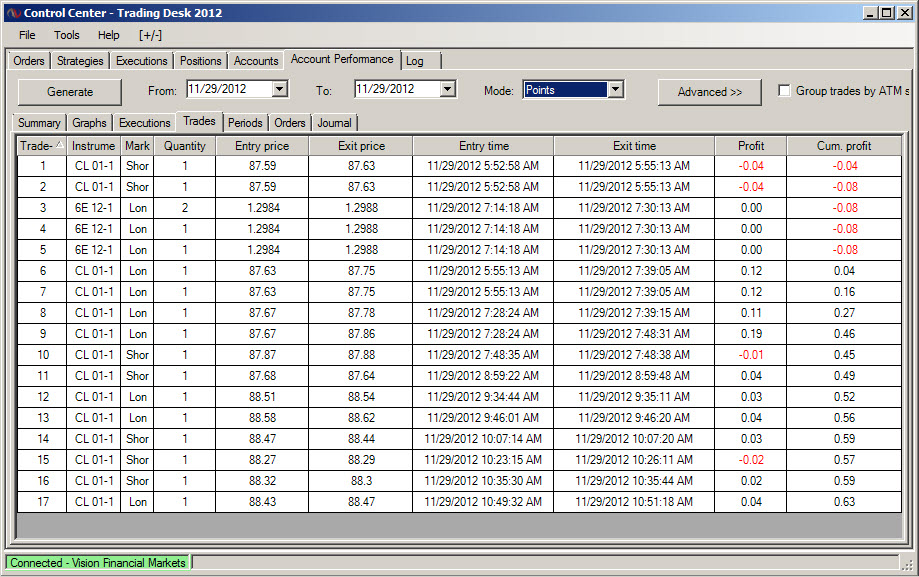Screen dimensions: 919x577
Task: Open the To date dropdown arrow
Action: click(447, 89)
